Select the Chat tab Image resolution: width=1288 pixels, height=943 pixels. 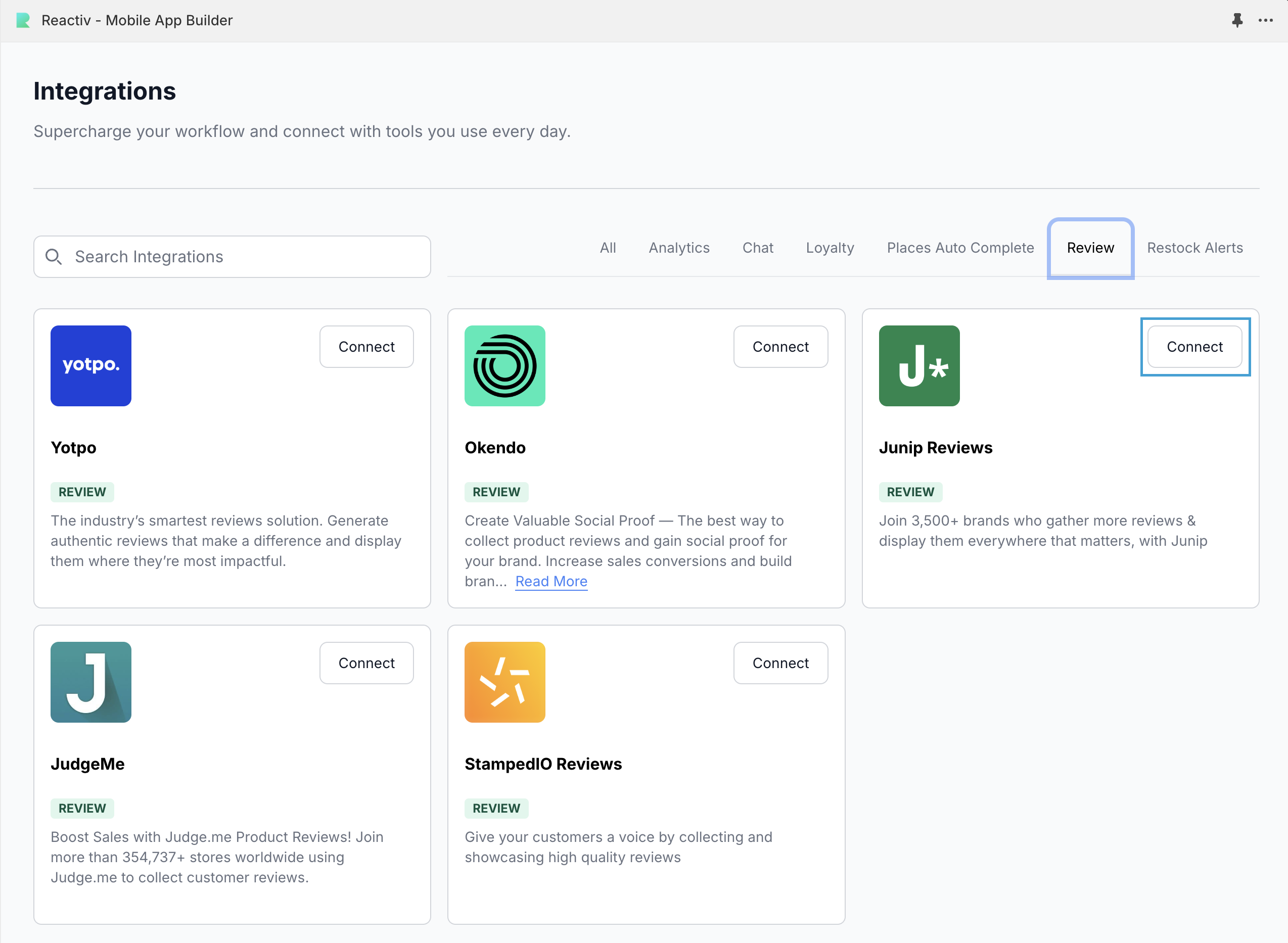coord(758,248)
